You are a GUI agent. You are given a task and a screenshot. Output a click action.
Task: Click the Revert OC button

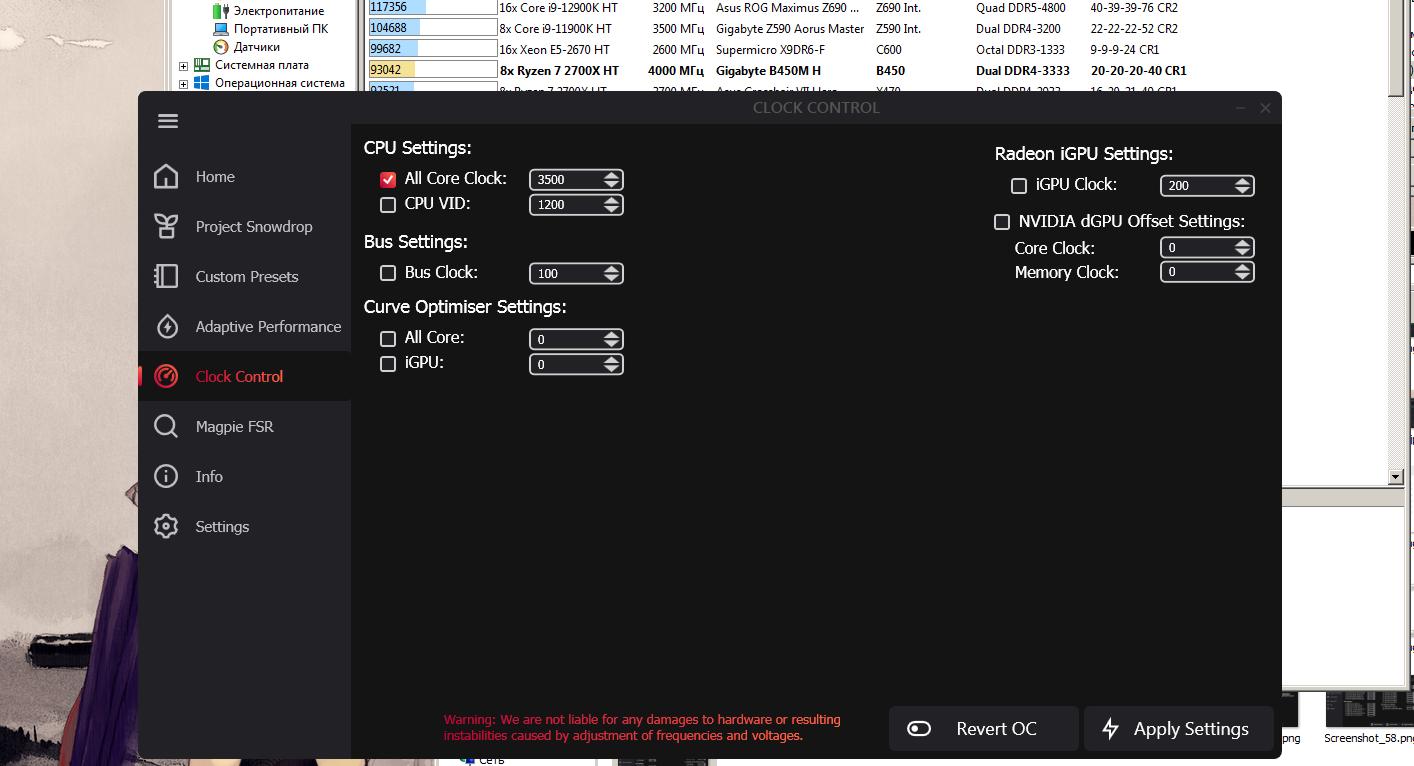984,729
